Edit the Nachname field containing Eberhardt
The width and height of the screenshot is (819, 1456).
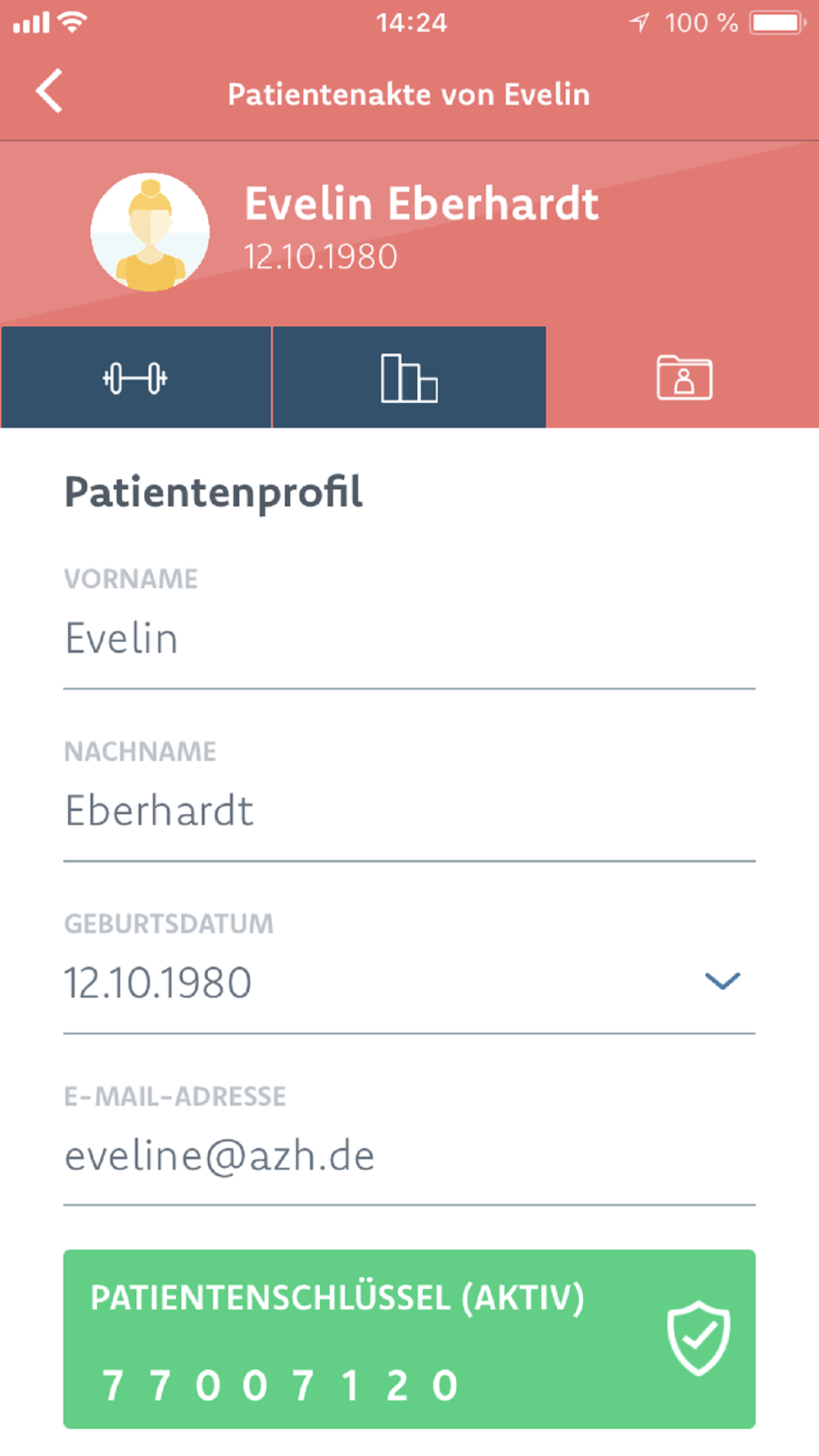[x=408, y=812]
